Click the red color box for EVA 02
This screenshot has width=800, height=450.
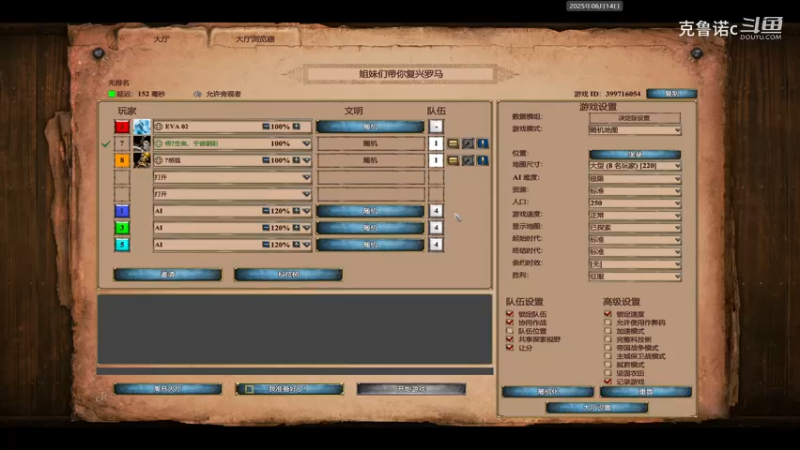(122, 126)
